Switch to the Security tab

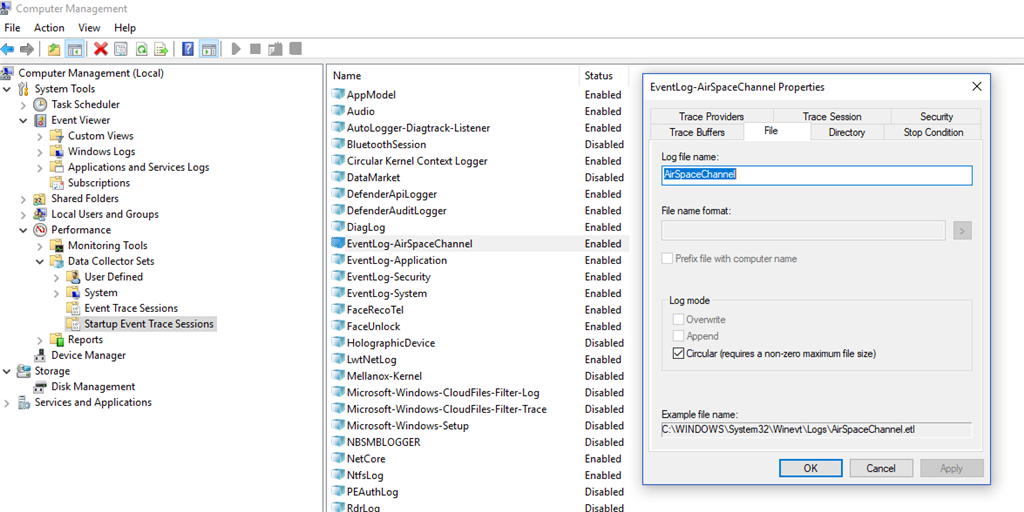coord(936,116)
